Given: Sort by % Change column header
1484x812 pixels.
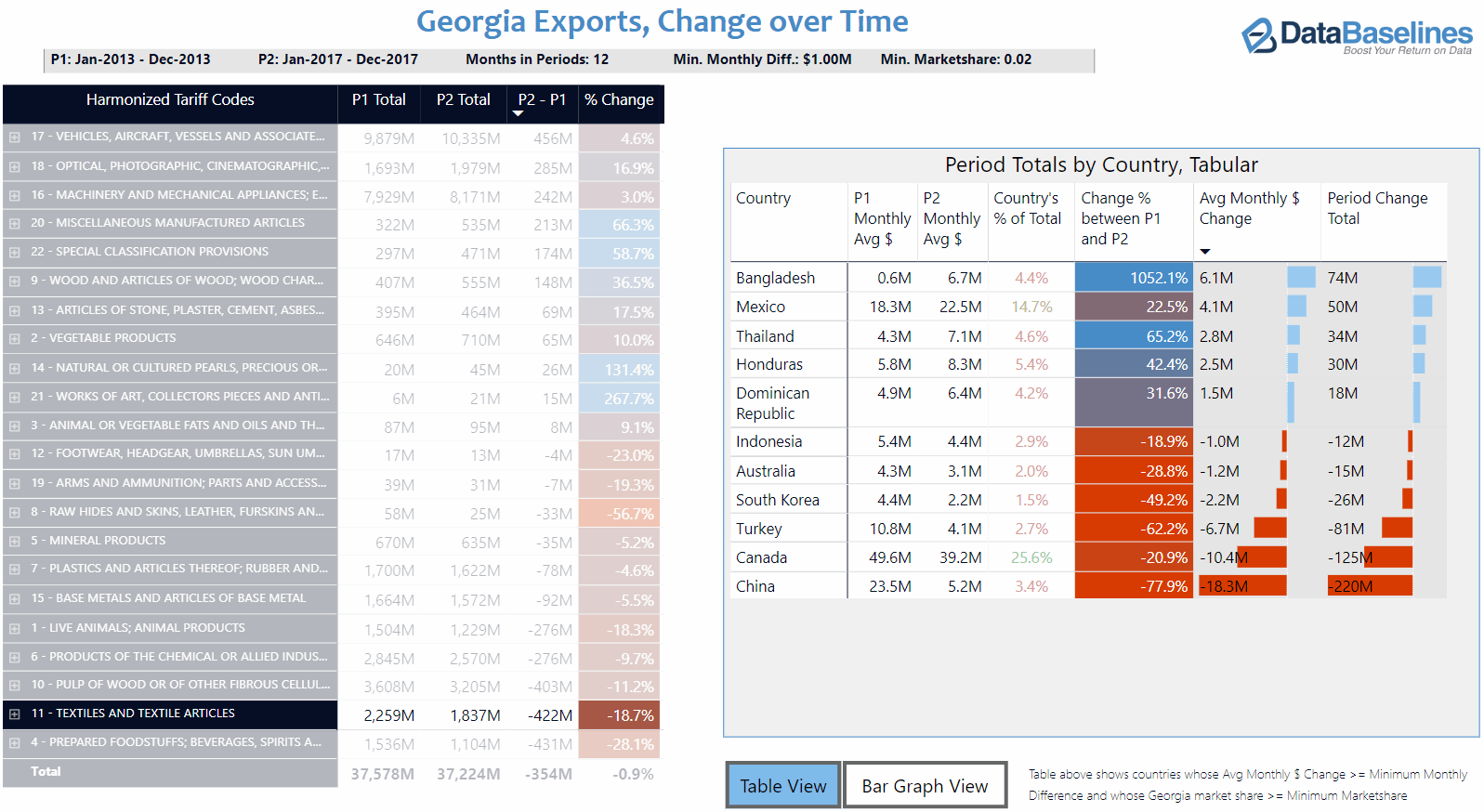Looking at the screenshot, I should click(x=619, y=100).
